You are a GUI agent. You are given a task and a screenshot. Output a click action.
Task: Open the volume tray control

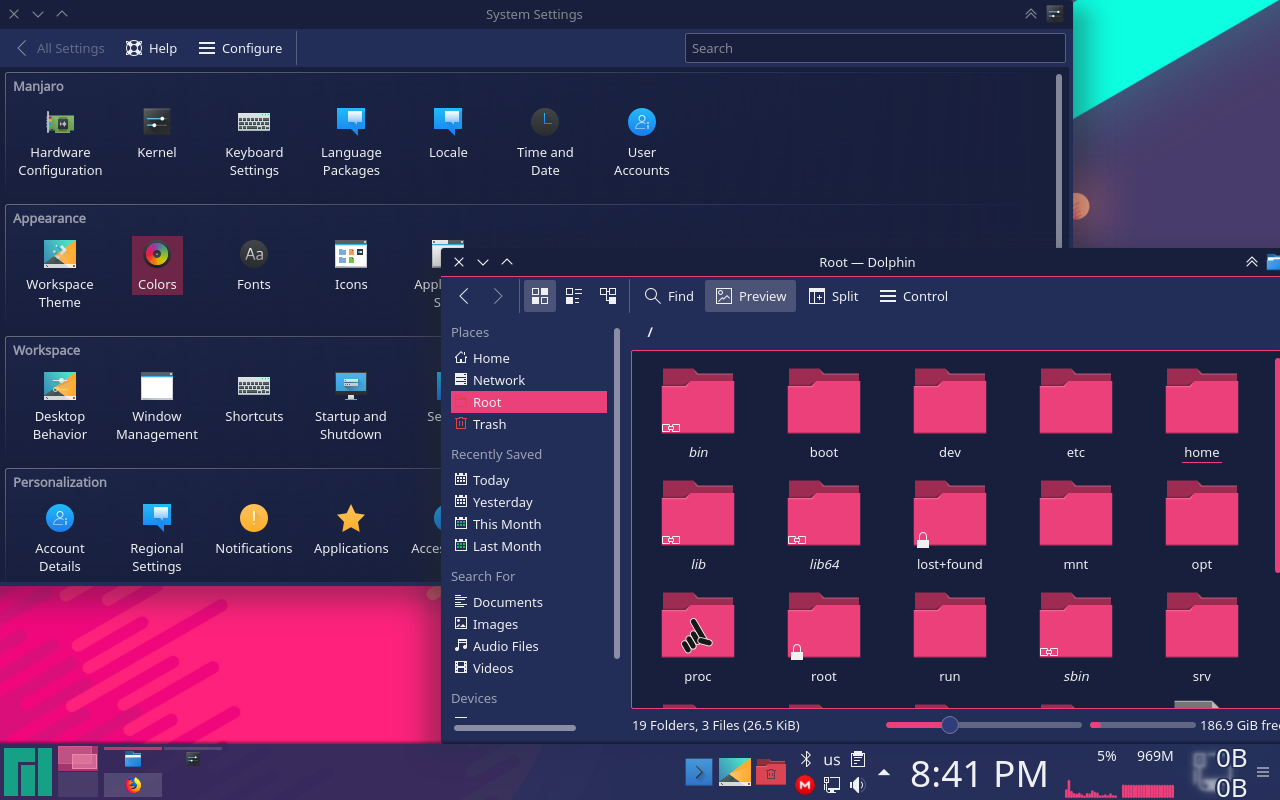[857, 785]
